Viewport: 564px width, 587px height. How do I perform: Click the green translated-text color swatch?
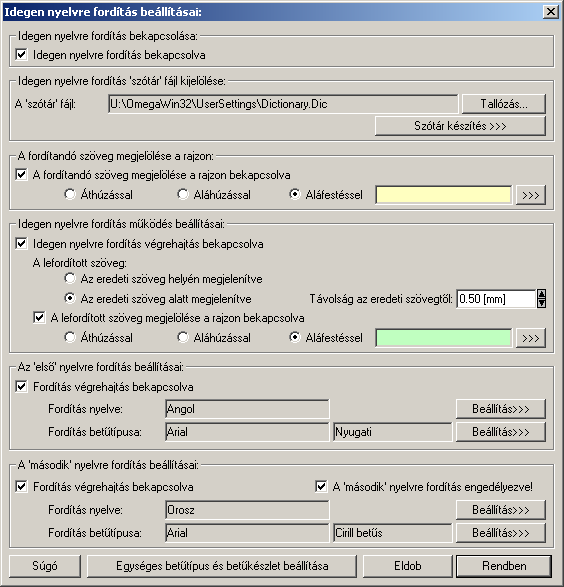click(443, 338)
